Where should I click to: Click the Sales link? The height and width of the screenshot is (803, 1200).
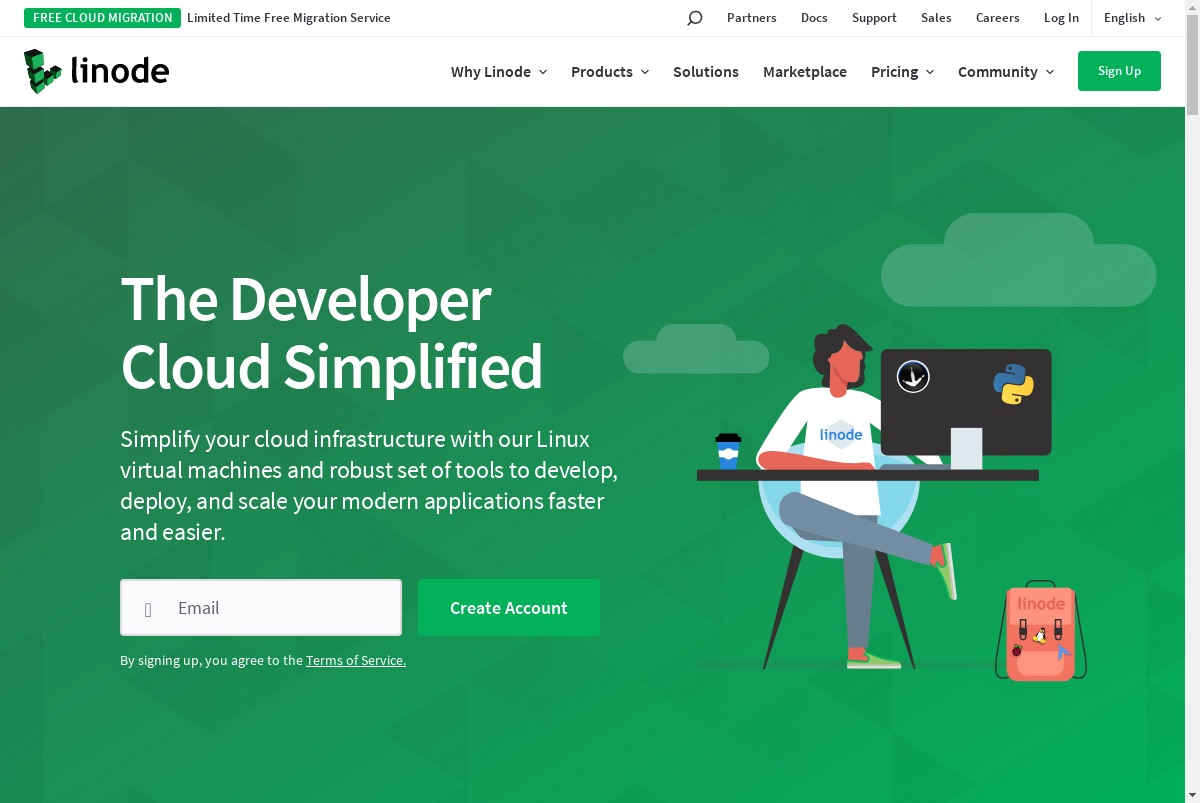tap(936, 18)
